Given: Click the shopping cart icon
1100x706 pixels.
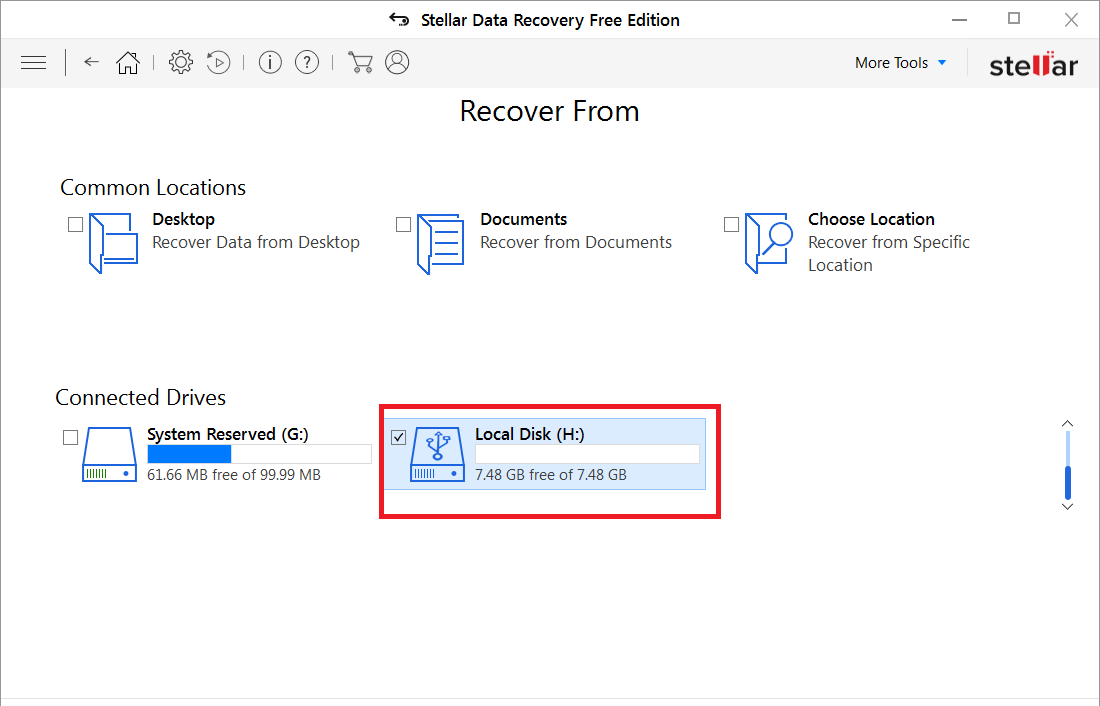Looking at the screenshot, I should pyautogui.click(x=360, y=62).
